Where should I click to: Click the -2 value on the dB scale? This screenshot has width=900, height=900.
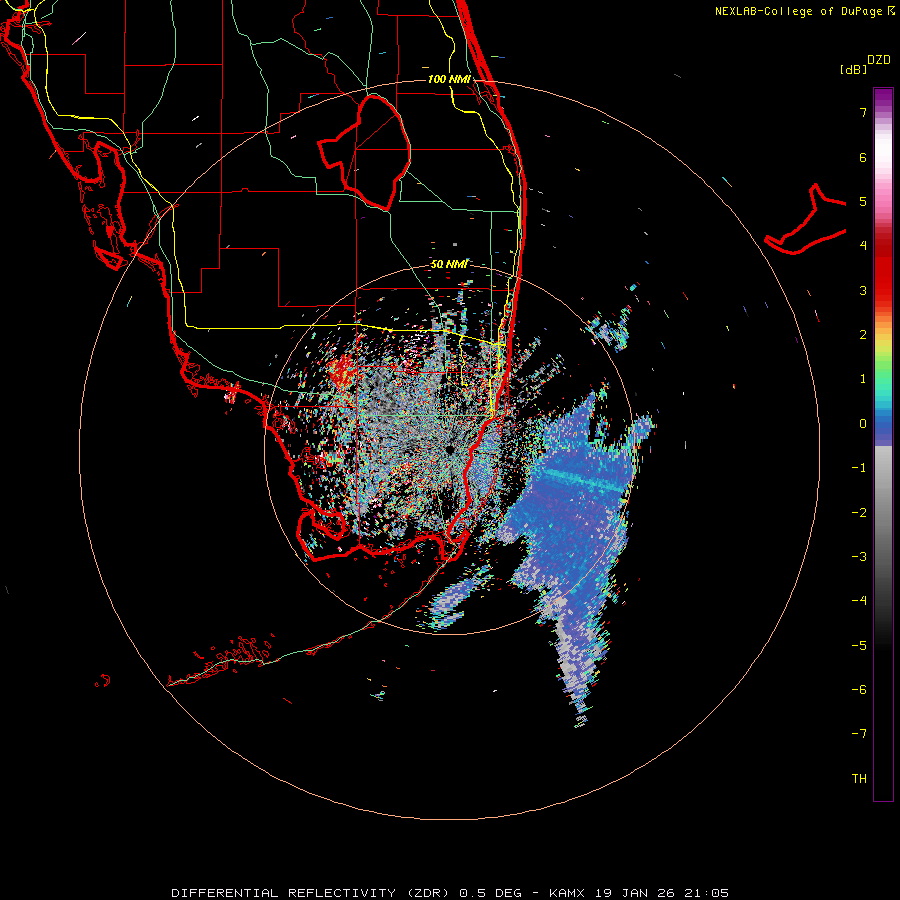859,513
